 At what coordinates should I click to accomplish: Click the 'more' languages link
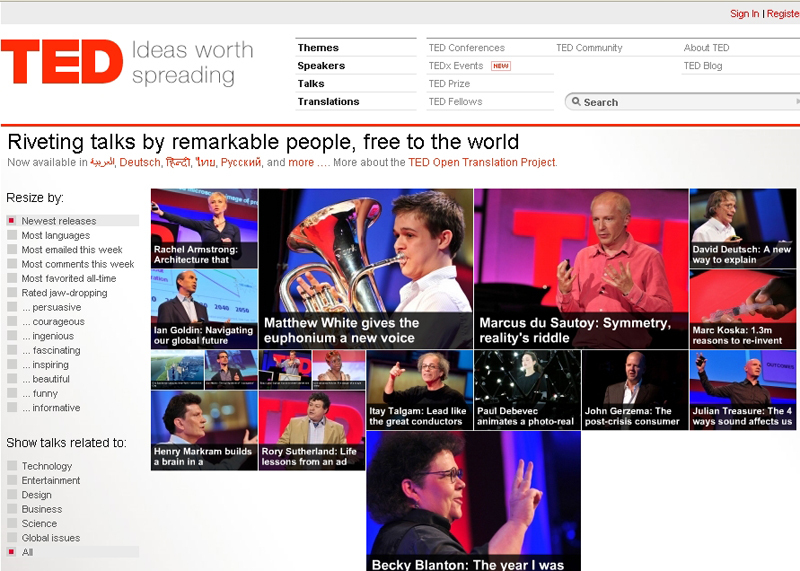(x=301, y=162)
